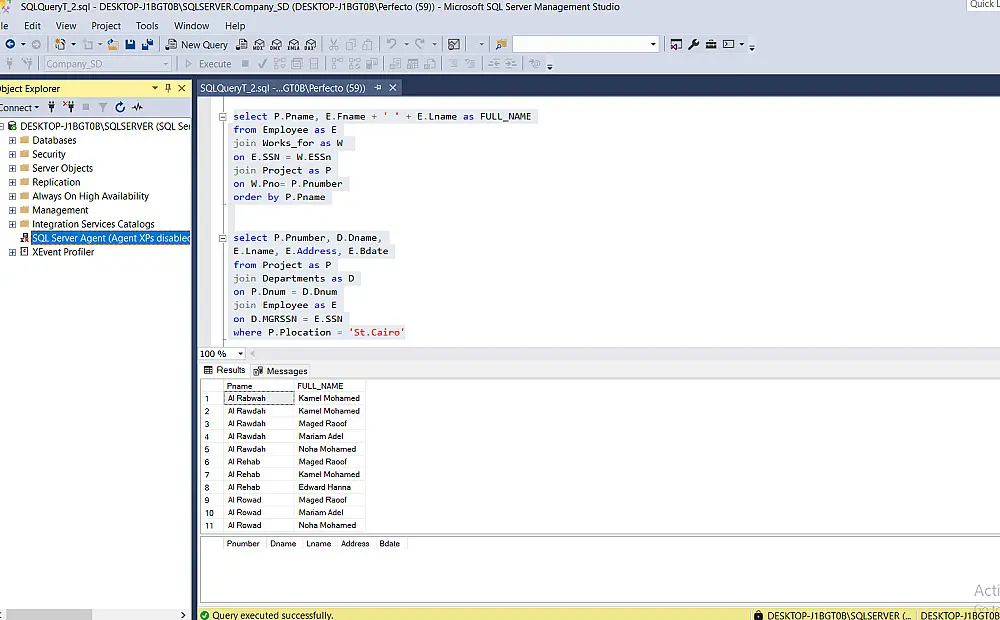Click the Results to Grid icon
Viewport: 1000px width, 620px height.
413,64
